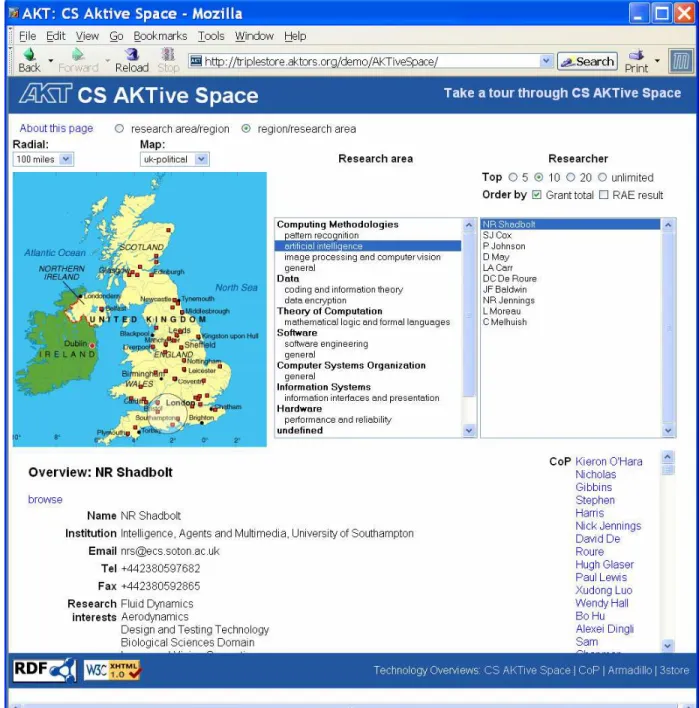Enable the RAE result checkbox

click(604, 195)
